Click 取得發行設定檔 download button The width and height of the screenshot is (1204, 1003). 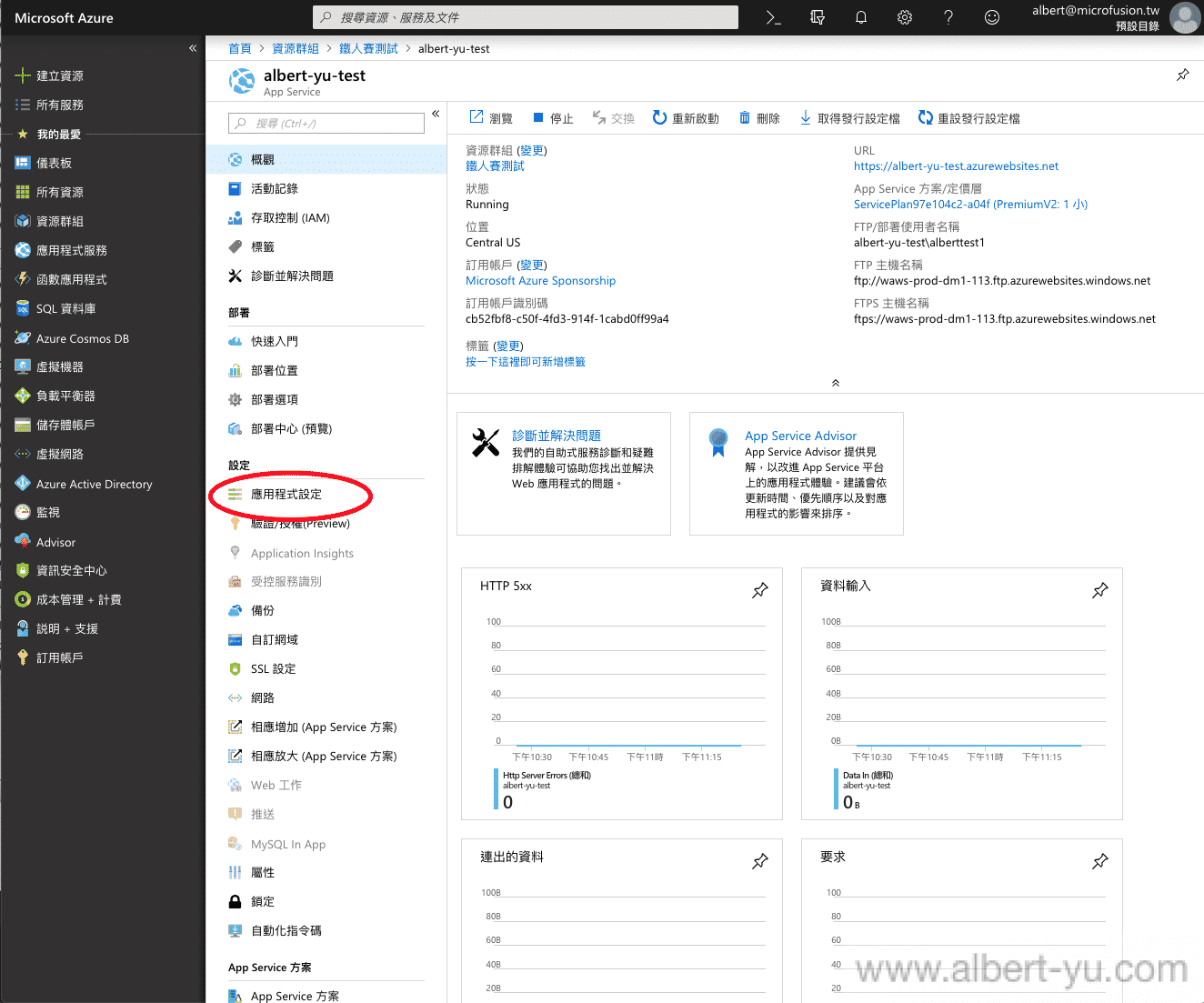(849, 118)
